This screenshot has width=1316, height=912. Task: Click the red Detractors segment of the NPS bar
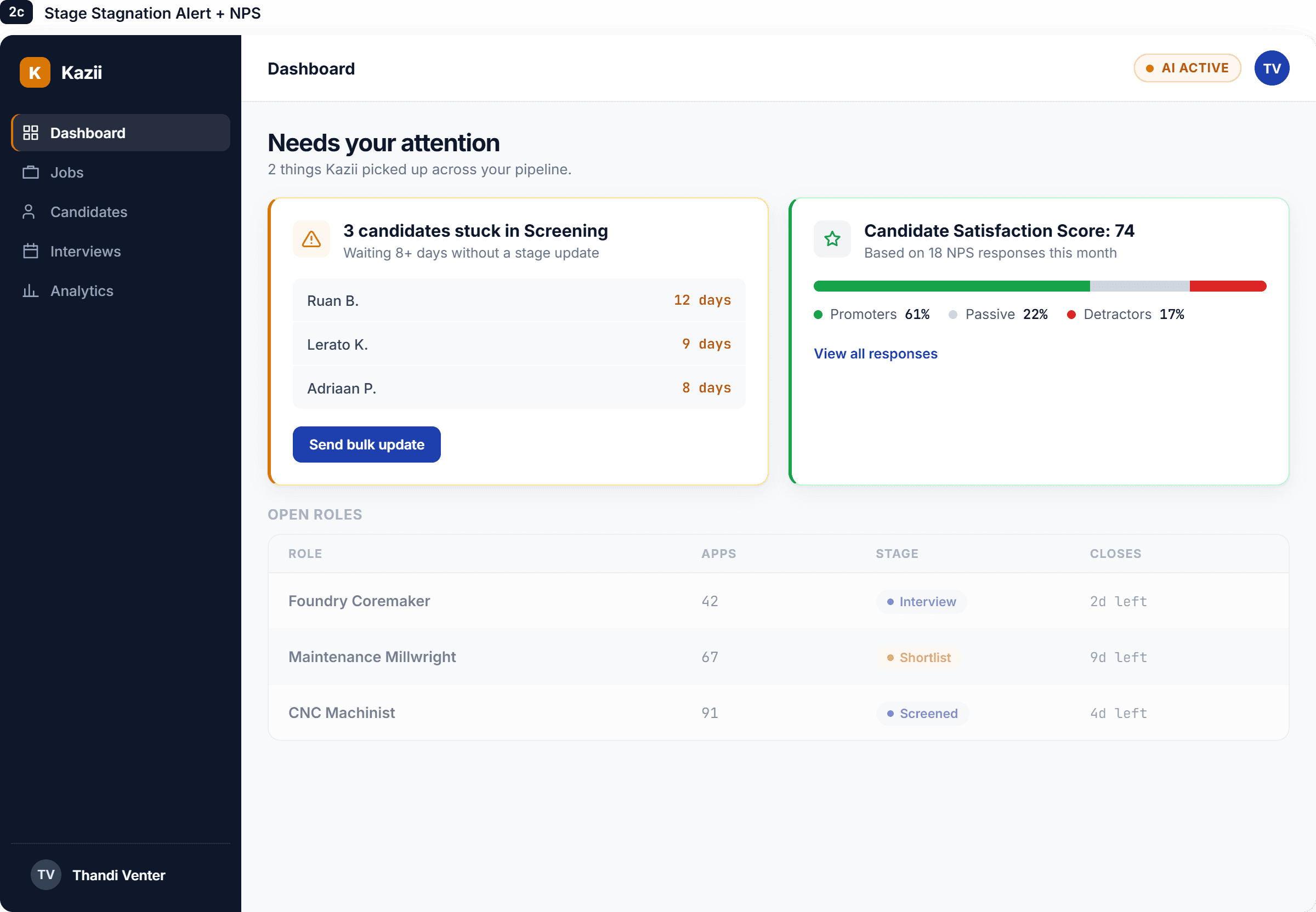coord(1227,286)
